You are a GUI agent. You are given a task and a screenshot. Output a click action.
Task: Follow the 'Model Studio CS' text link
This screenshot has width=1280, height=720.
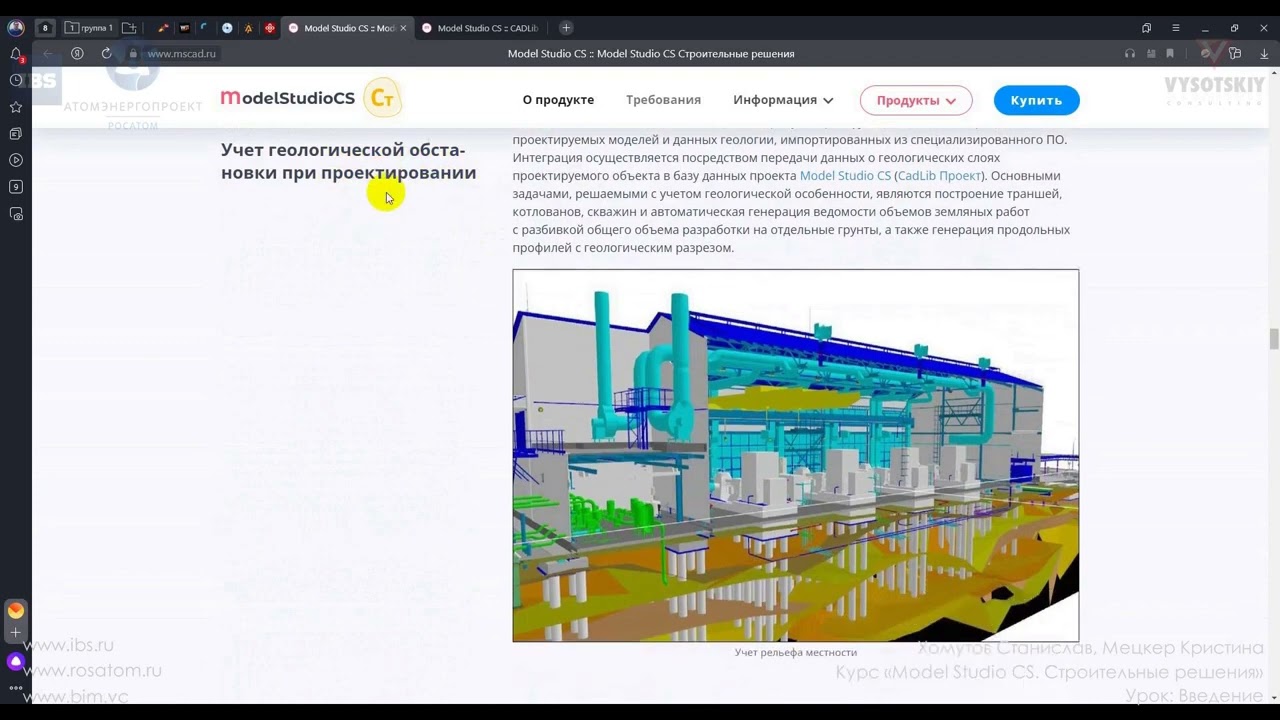pos(845,176)
